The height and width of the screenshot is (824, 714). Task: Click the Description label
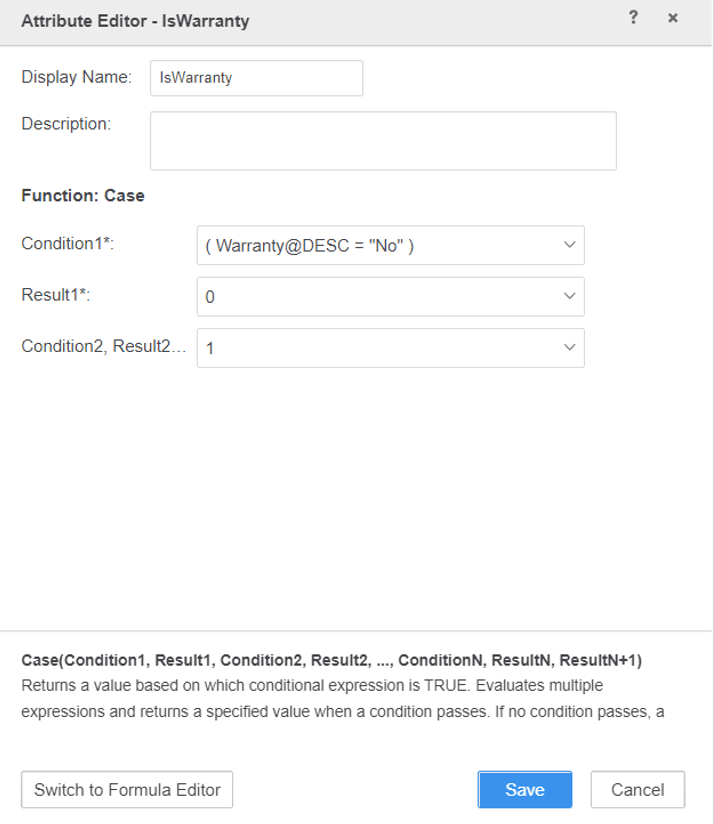coord(66,124)
